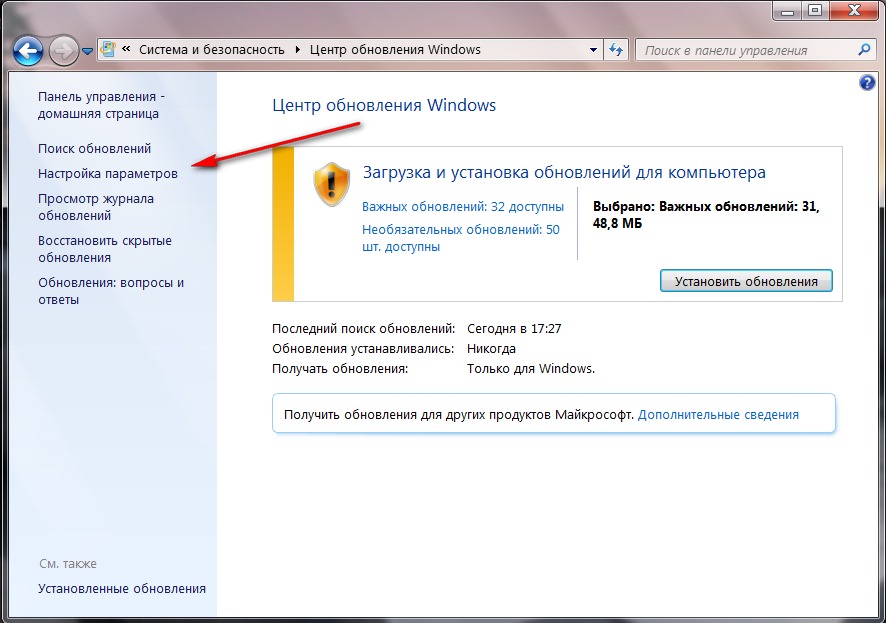Screen dimensions: 886x623
Task: Open 'Просмотр журнала обновлений'
Action: tap(96, 207)
